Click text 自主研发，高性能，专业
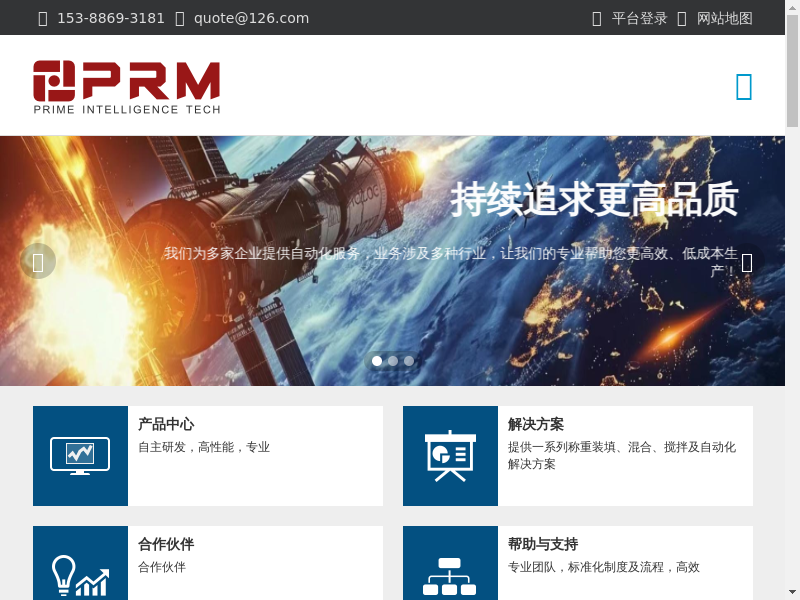Screen dimensions: 800x600 (204, 447)
